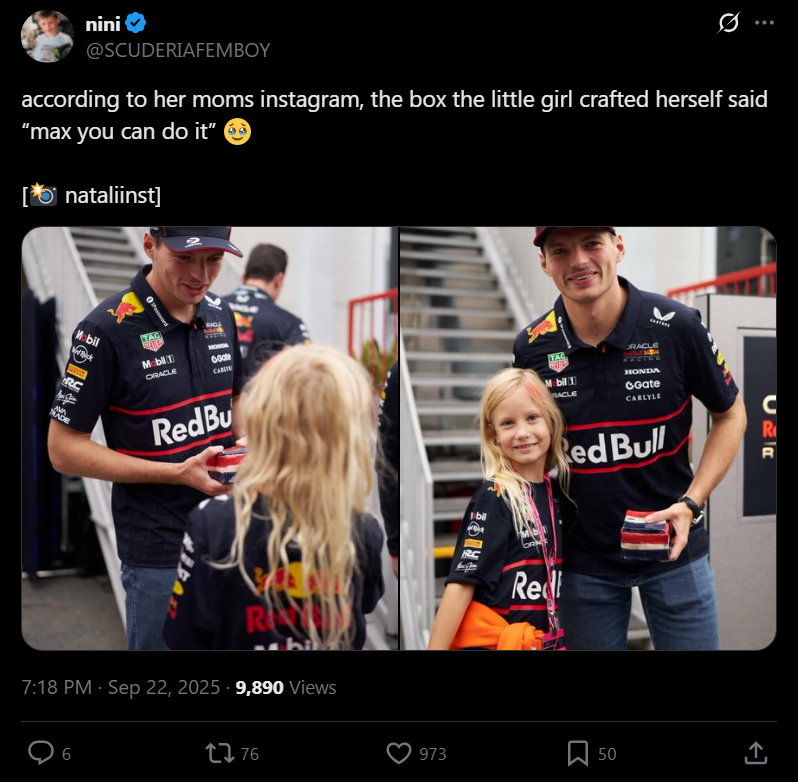Open the reply speech bubble icon

point(41,752)
